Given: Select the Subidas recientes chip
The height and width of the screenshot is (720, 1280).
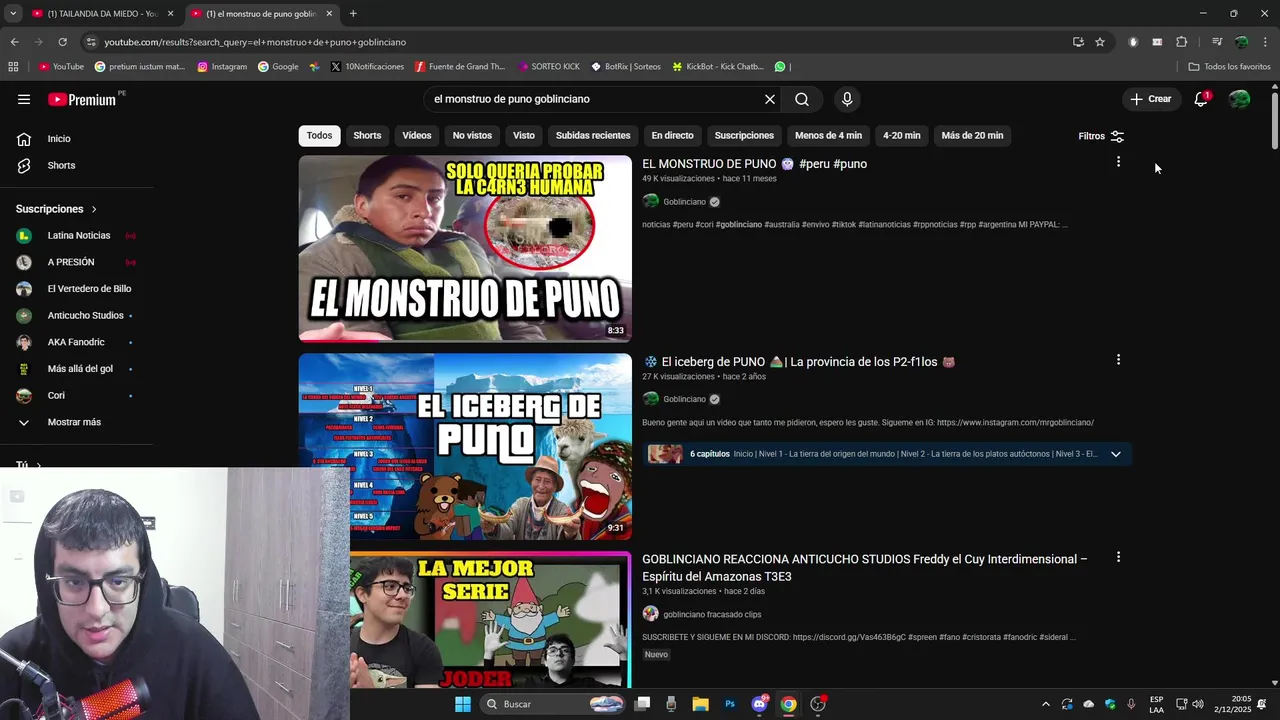Looking at the screenshot, I should point(593,136).
